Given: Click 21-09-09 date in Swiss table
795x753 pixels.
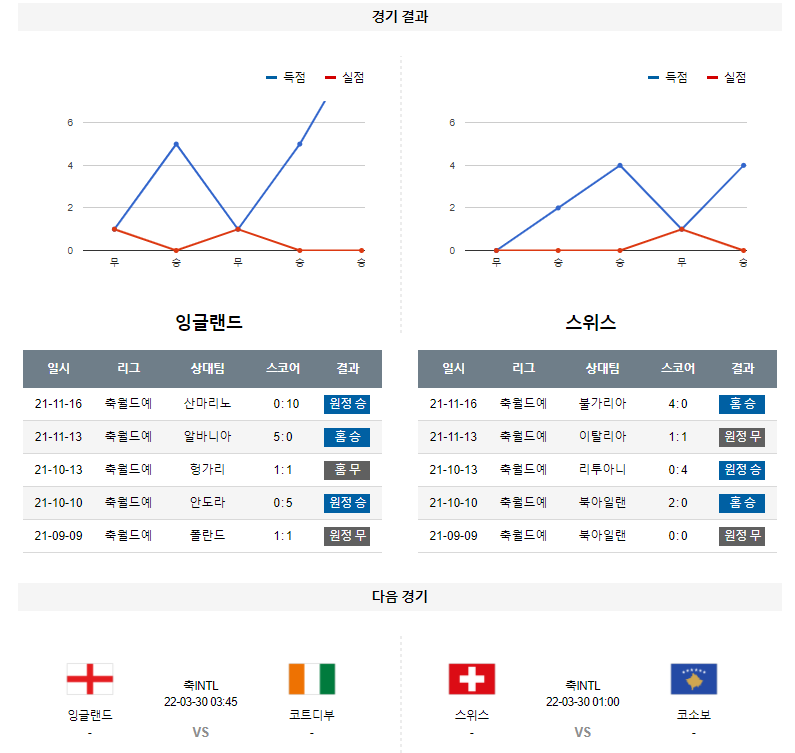Looking at the screenshot, I should [453, 536].
